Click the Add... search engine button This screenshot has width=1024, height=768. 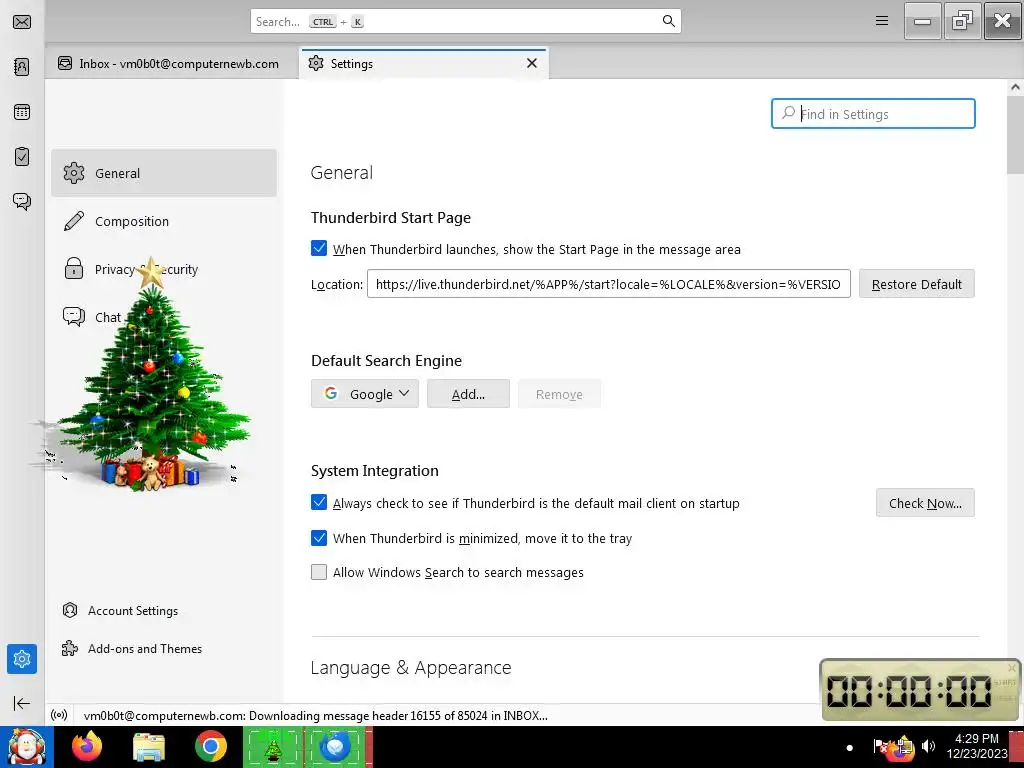(x=468, y=394)
